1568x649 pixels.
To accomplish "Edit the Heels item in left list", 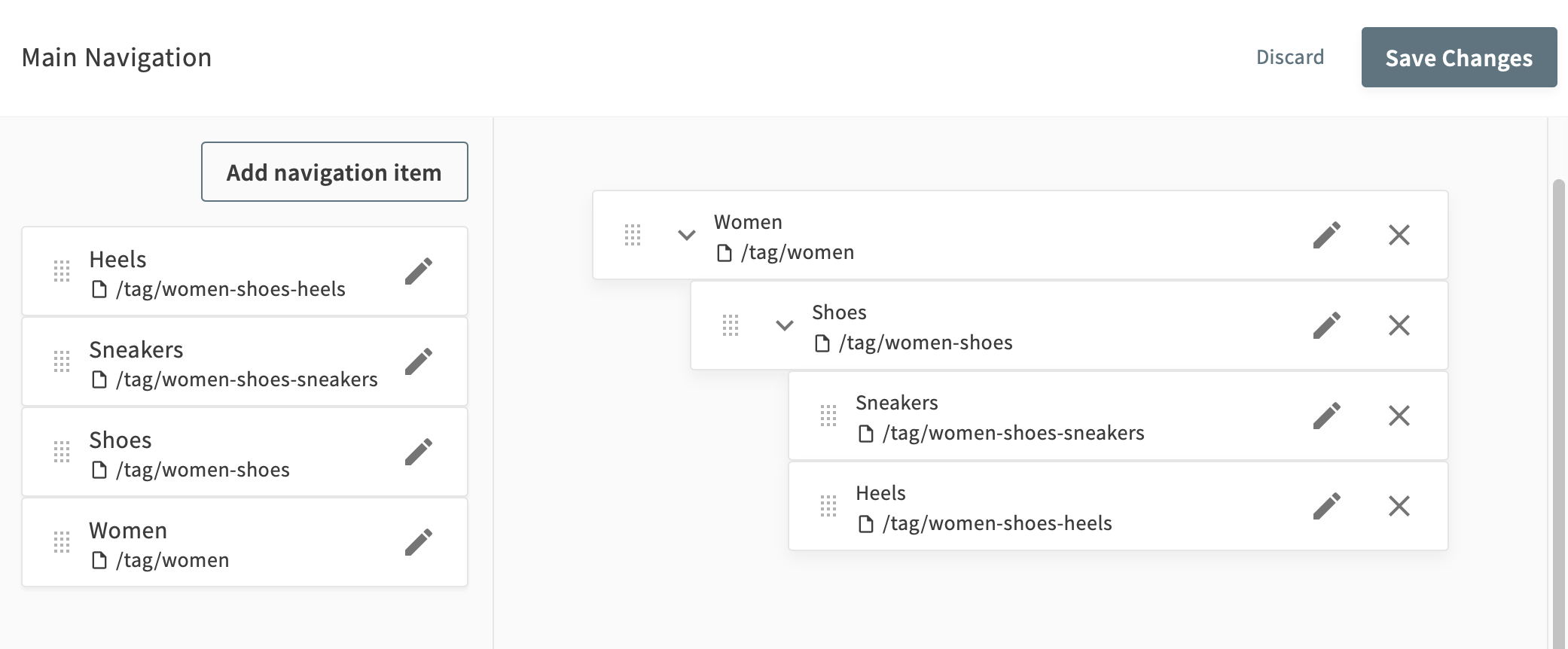I will [x=419, y=271].
